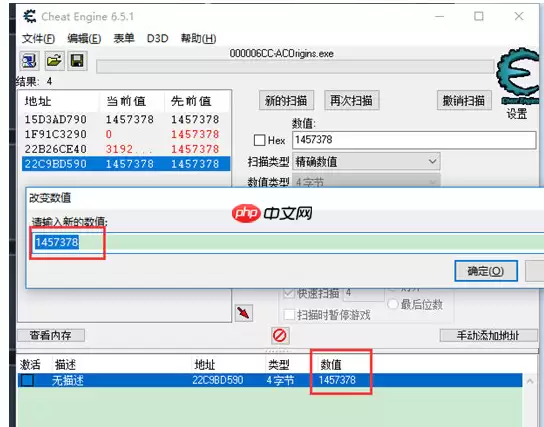Click the 设置 label under the logo
544x427 pixels.
click(517, 113)
